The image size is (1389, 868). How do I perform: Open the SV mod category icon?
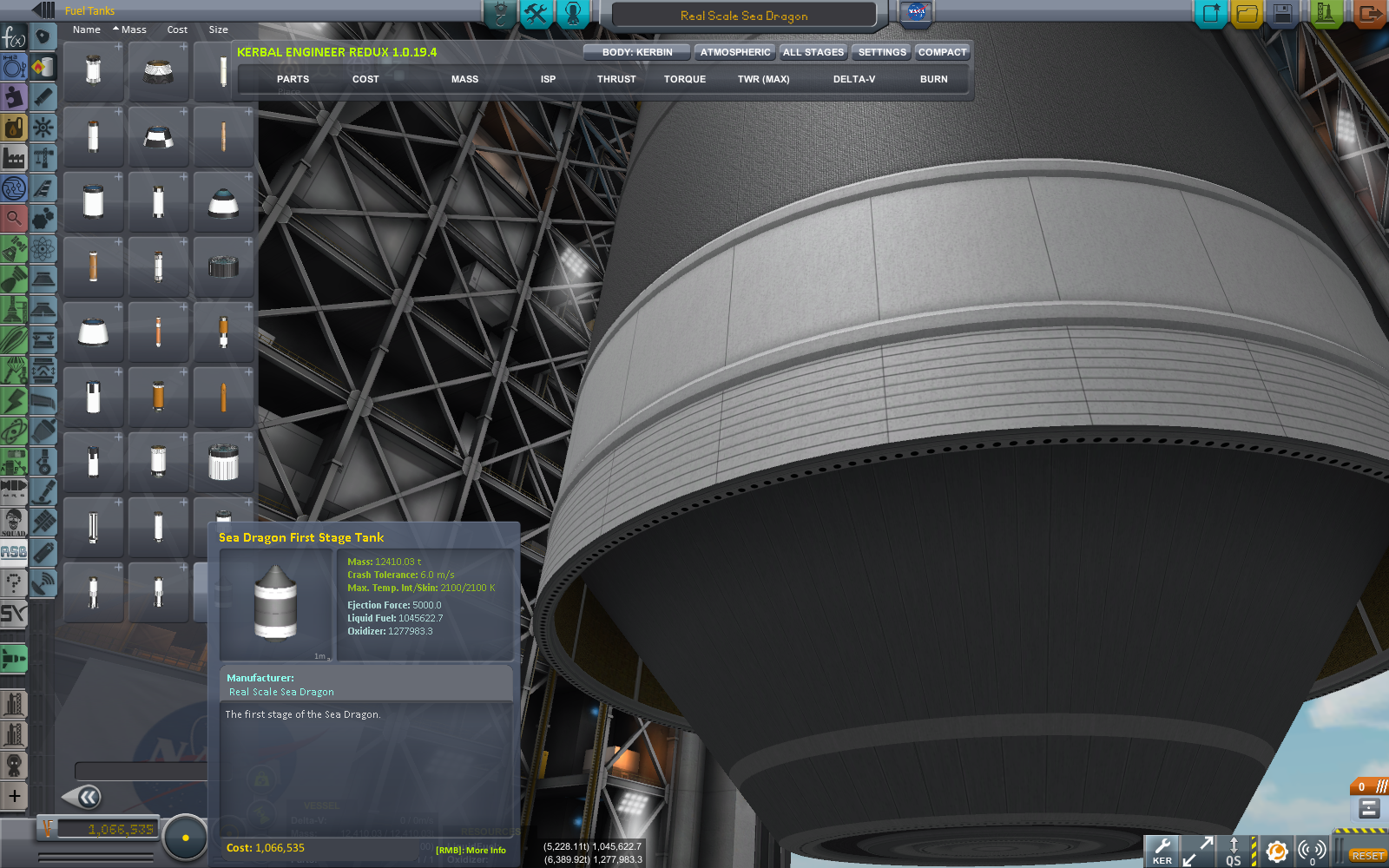(14, 614)
